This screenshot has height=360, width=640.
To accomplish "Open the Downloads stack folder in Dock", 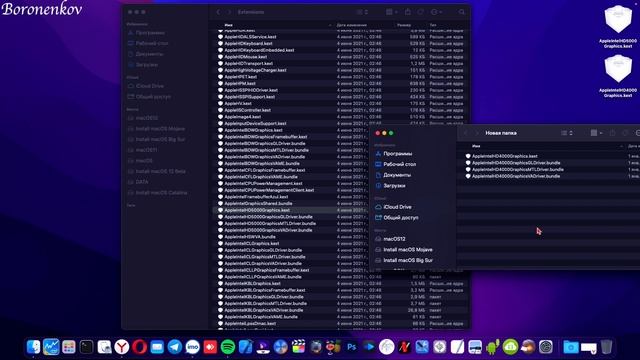I will tap(571, 347).
